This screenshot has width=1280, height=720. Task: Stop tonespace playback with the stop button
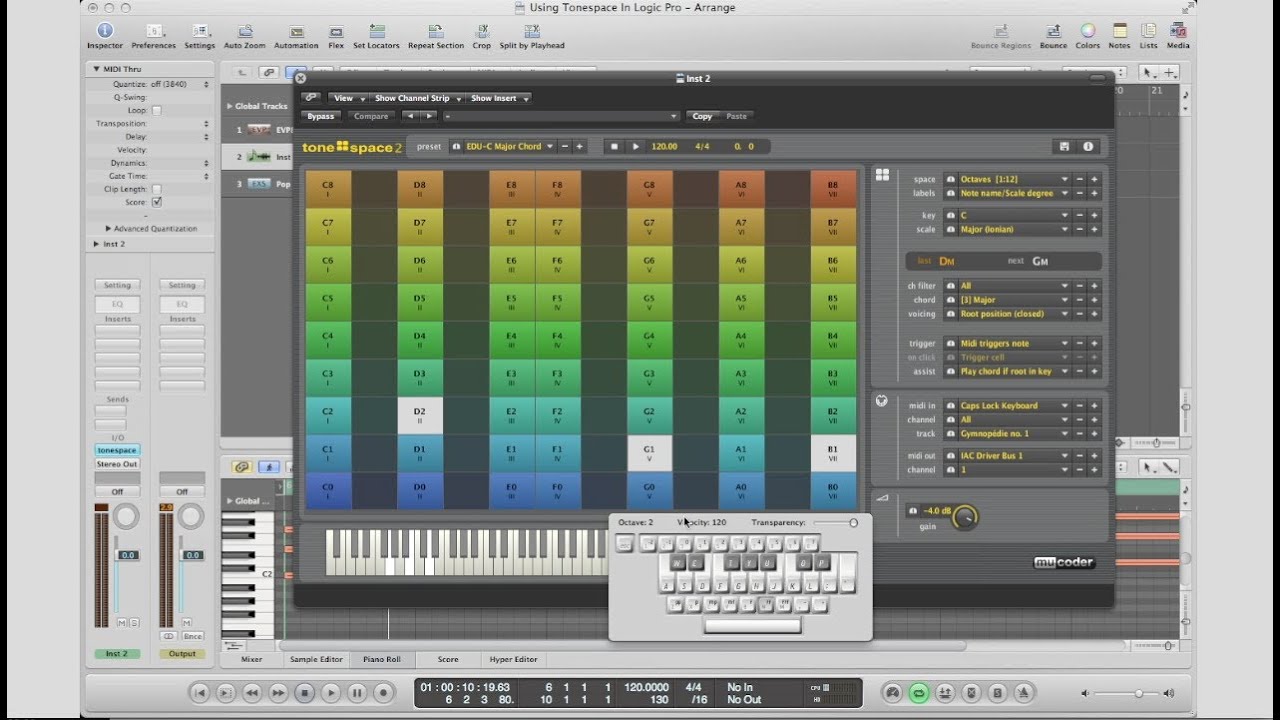coord(615,146)
